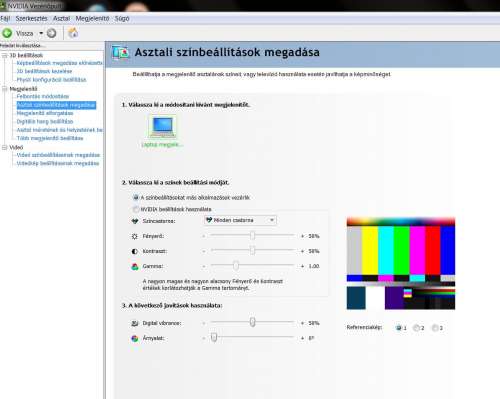Open 'PhysX konfiguráció beállítása' link
Viewport: 500px width, 399px height.
pos(51,80)
